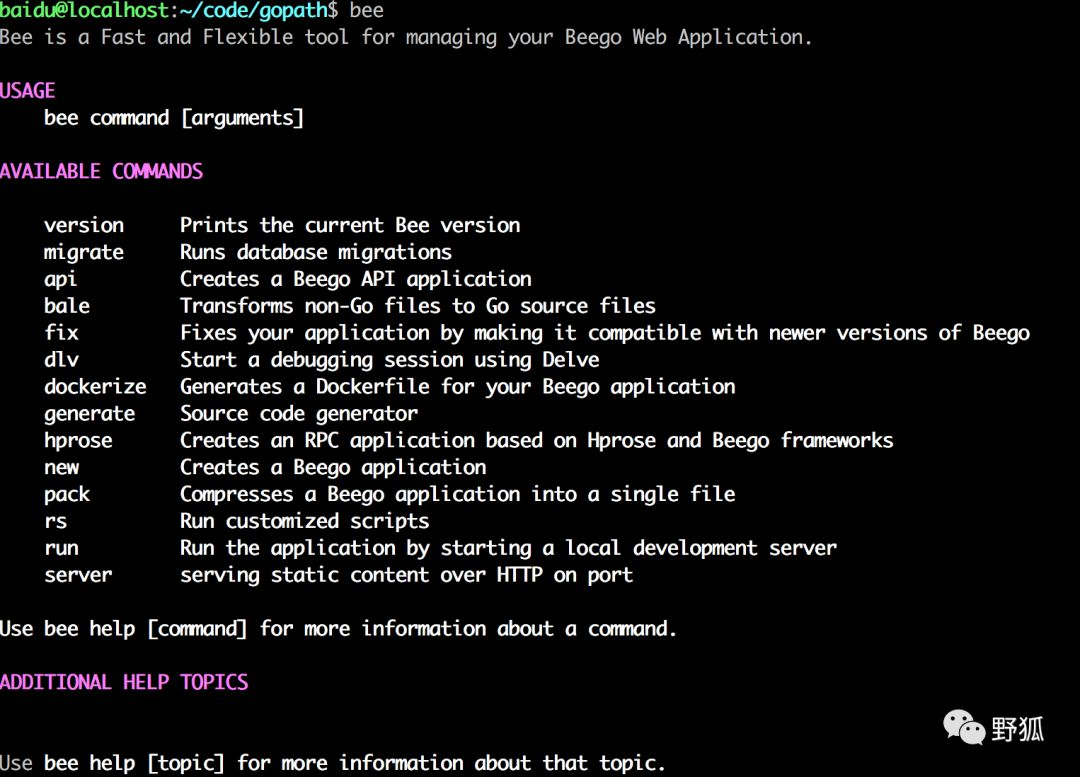Click the 'generate' command name
The height and width of the screenshot is (777, 1080).
coord(90,414)
